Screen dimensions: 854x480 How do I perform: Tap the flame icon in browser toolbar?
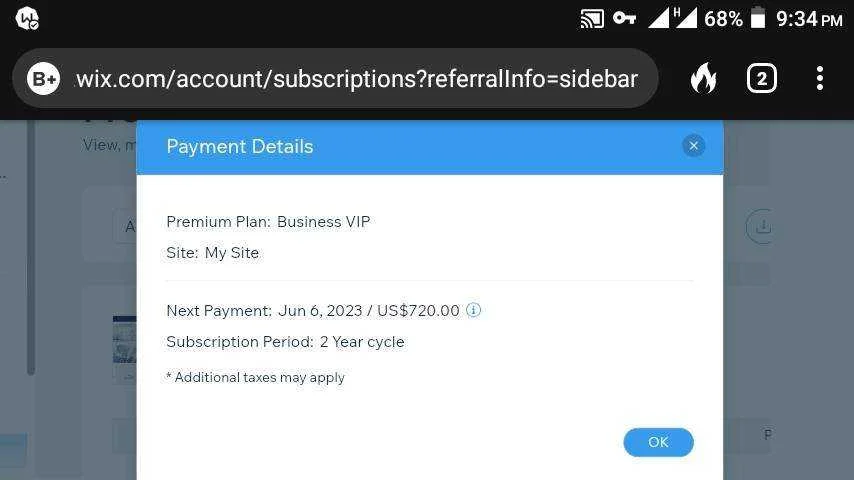coord(704,79)
